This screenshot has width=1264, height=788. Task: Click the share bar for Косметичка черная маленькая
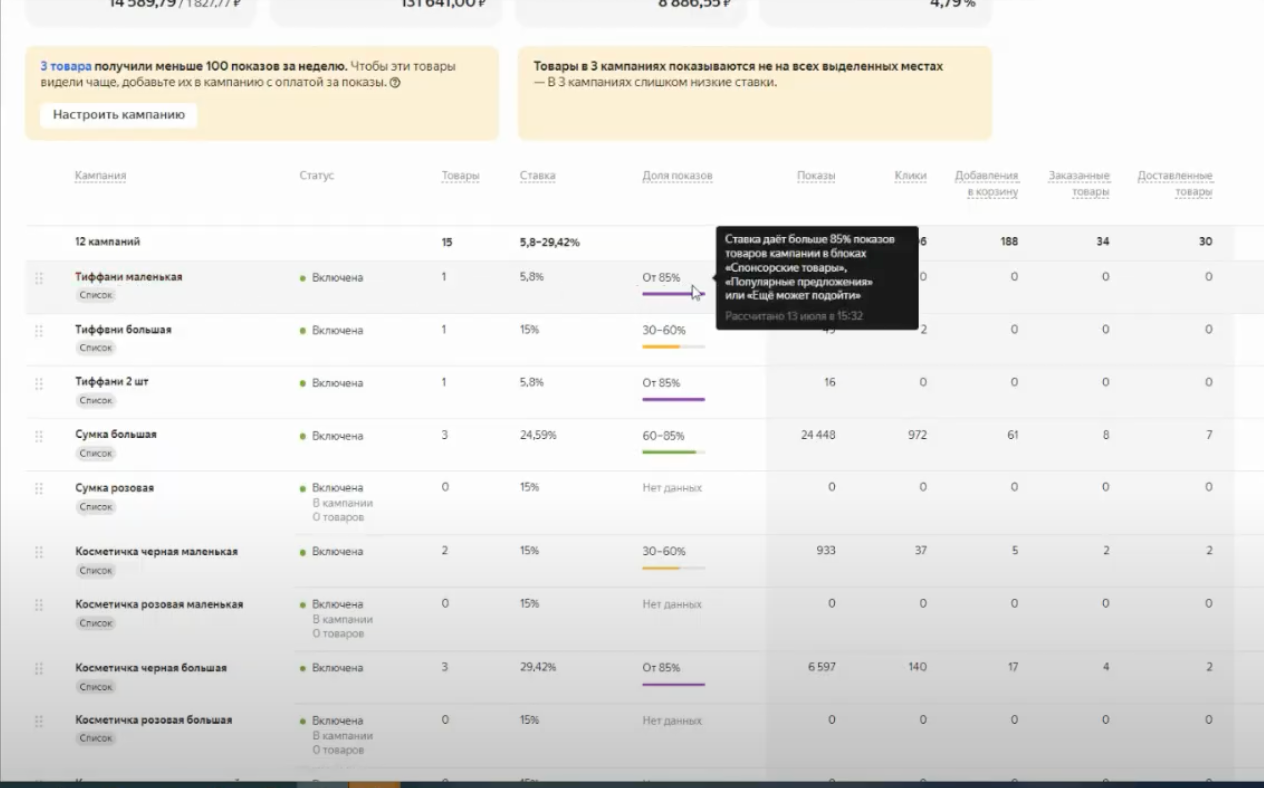click(x=673, y=568)
